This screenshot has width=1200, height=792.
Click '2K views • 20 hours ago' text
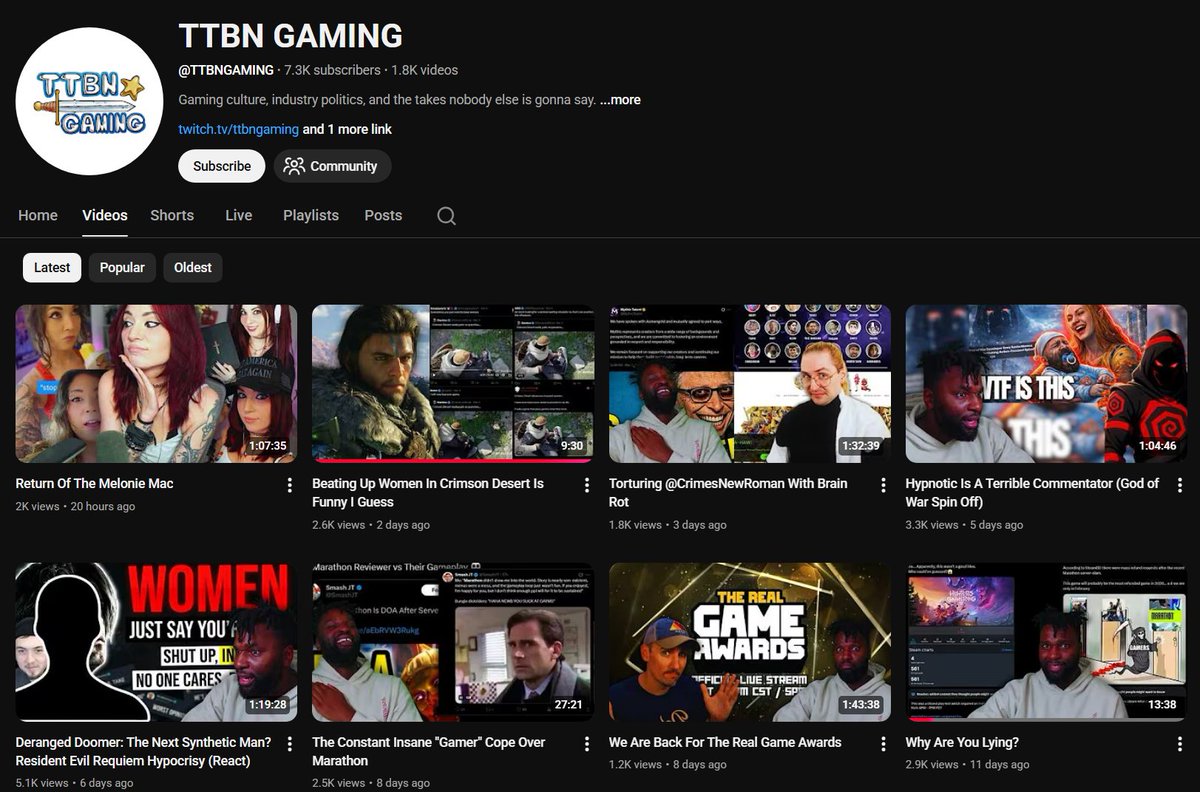click(76, 507)
